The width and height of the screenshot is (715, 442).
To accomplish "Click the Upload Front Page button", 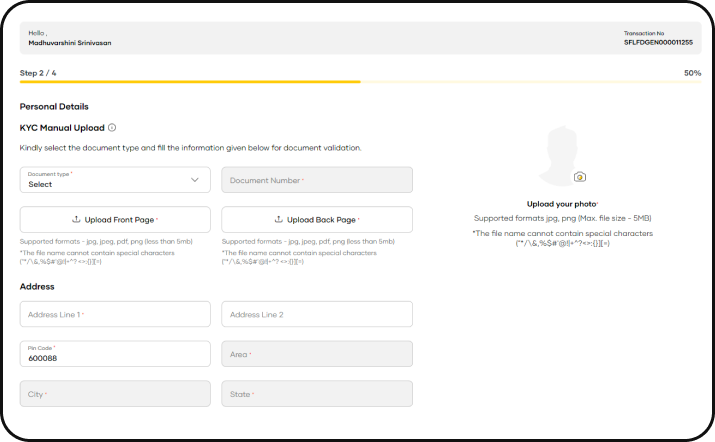I will pyautogui.click(x=115, y=219).
